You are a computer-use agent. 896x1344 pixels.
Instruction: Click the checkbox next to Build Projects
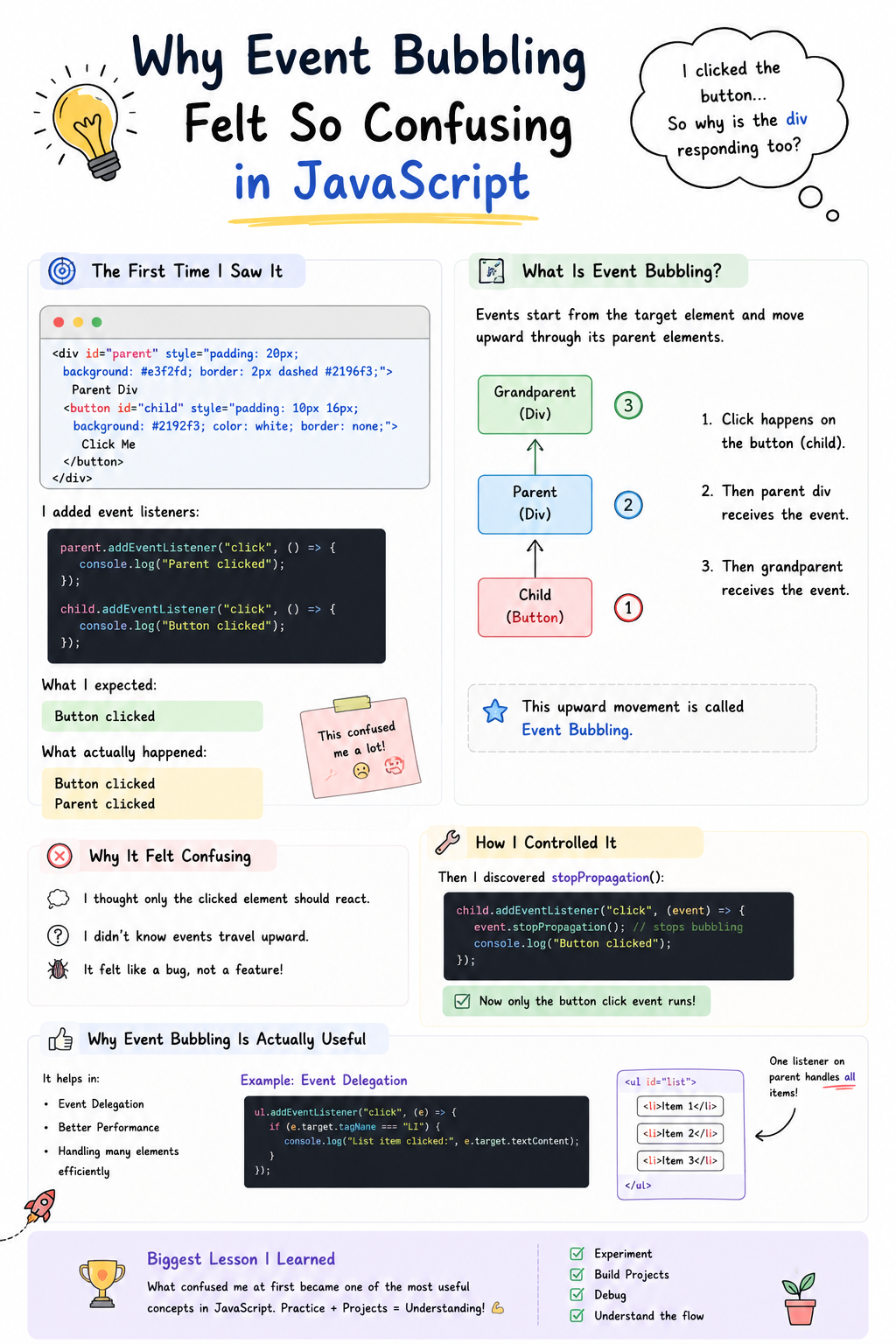click(x=577, y=1274)
